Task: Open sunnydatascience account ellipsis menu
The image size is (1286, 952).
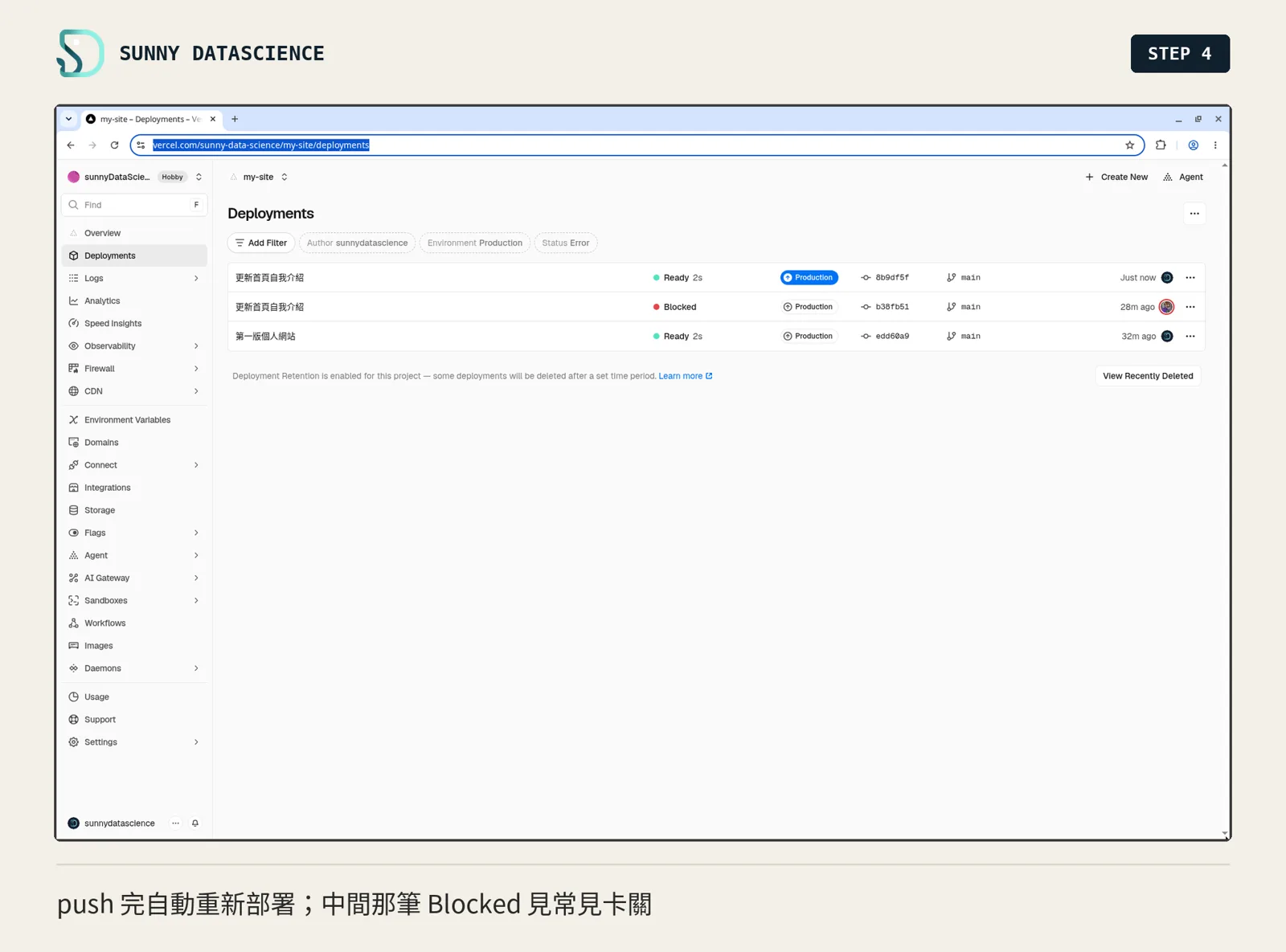Action: pyautogui.click(x=175, y=823)
